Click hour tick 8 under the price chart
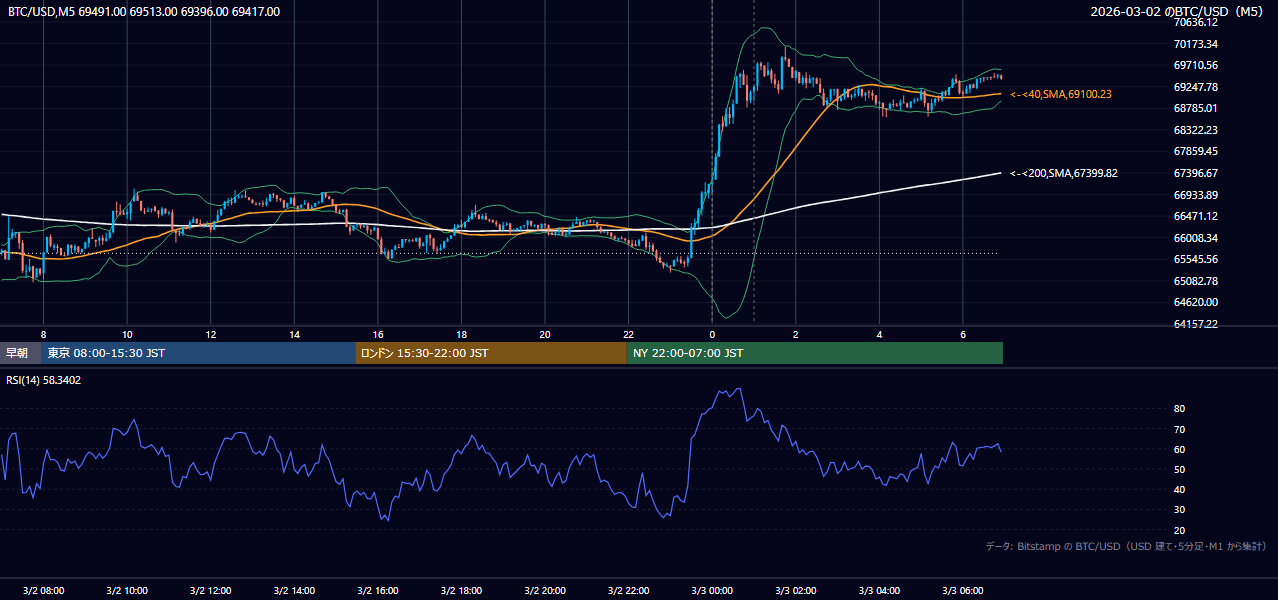This screenshot has width=1278, height=600. coord(43,334)
